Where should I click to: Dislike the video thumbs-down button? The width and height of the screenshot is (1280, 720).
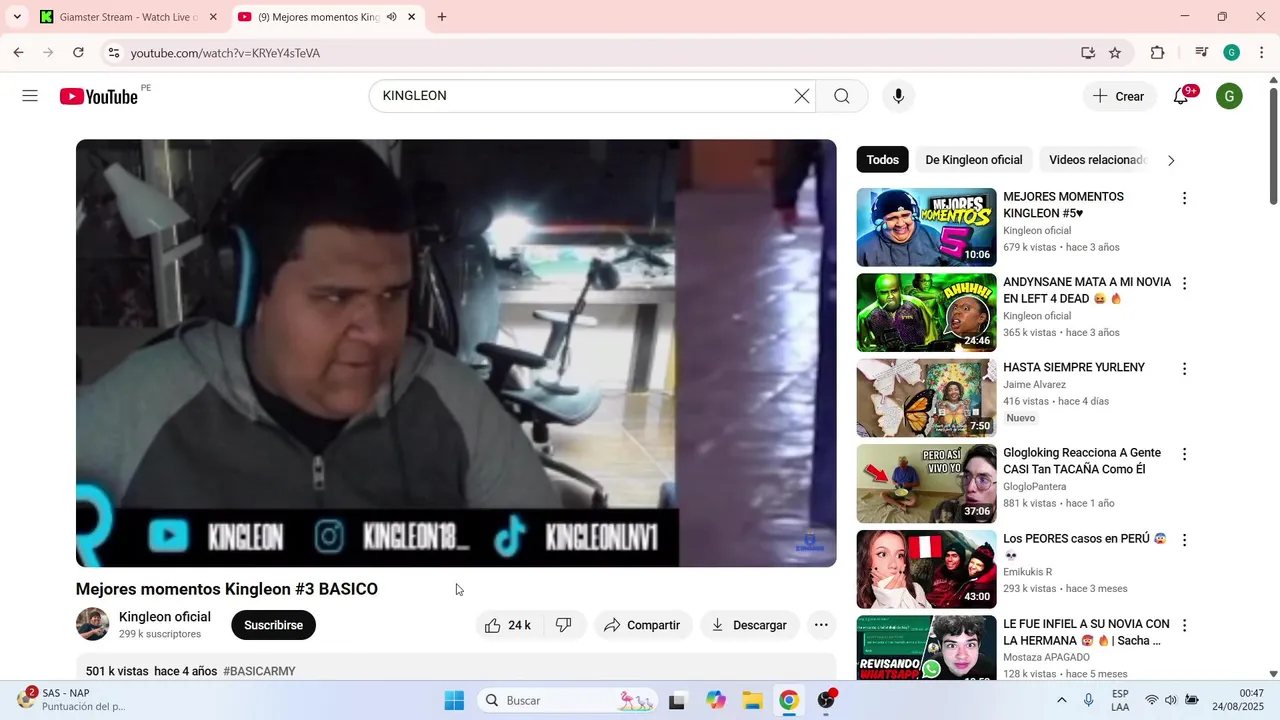(564, 625)
